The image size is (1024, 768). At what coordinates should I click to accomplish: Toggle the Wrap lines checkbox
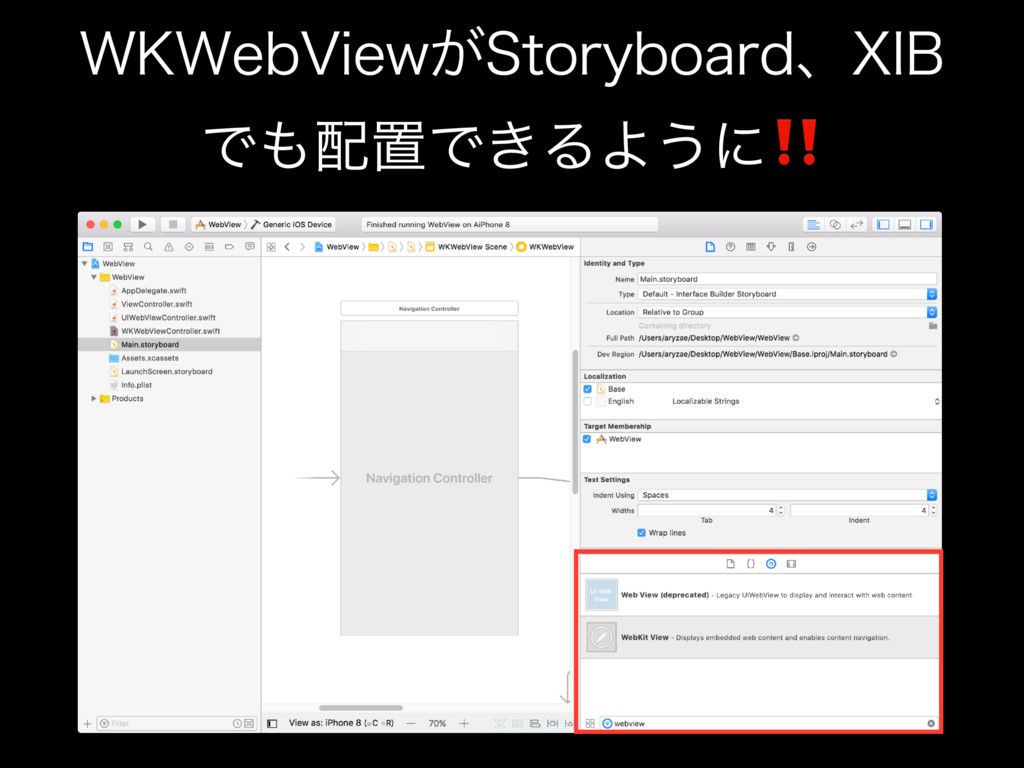pyautogui.click(x=641, y=533)
